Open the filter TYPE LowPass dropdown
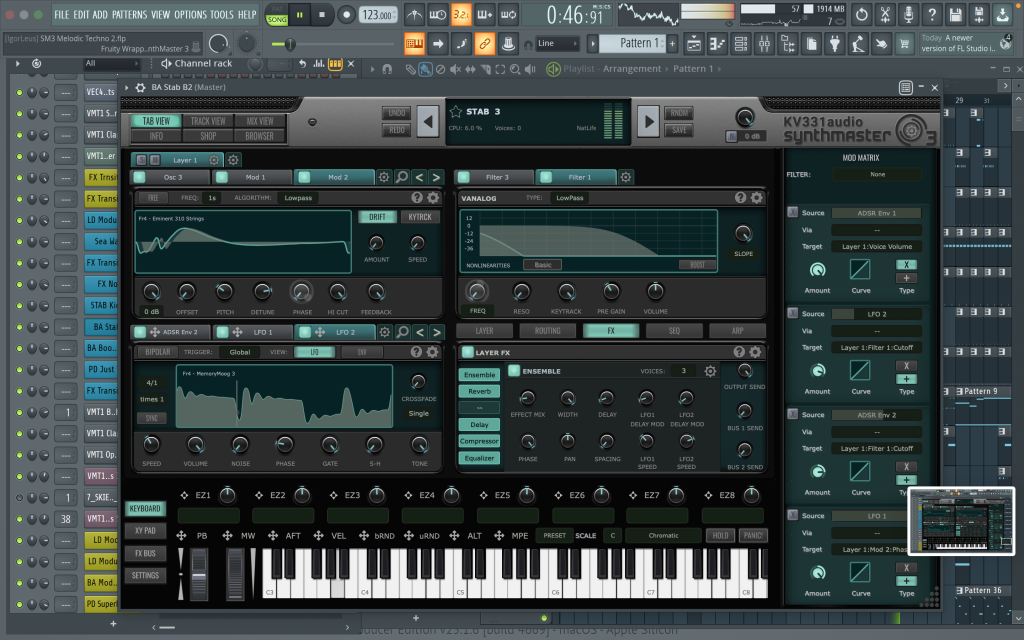Screen dimensions: 1024x640 pyautogui.click(x=570, y=198)
